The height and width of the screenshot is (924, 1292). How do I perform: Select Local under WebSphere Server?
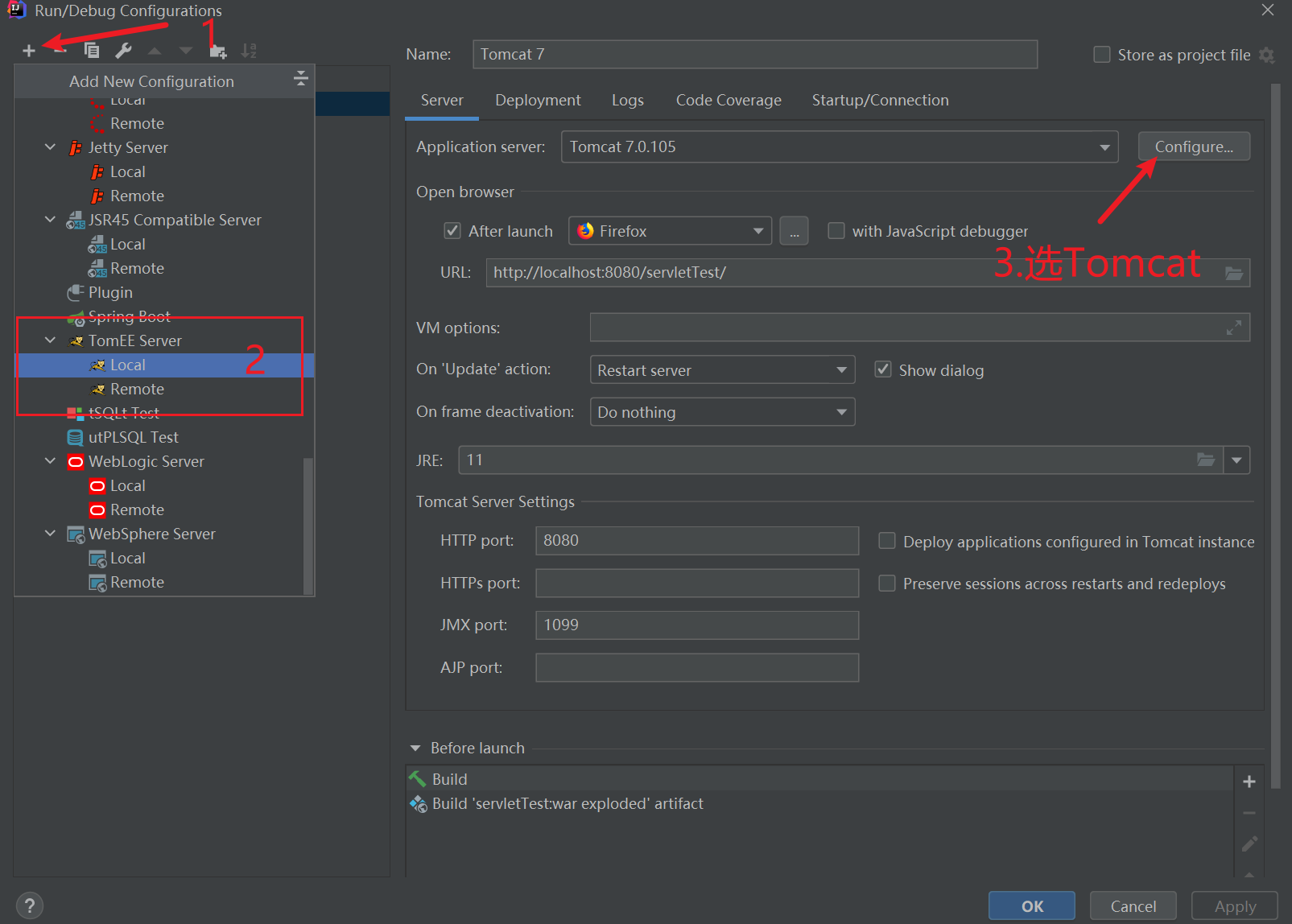(128, 558)
